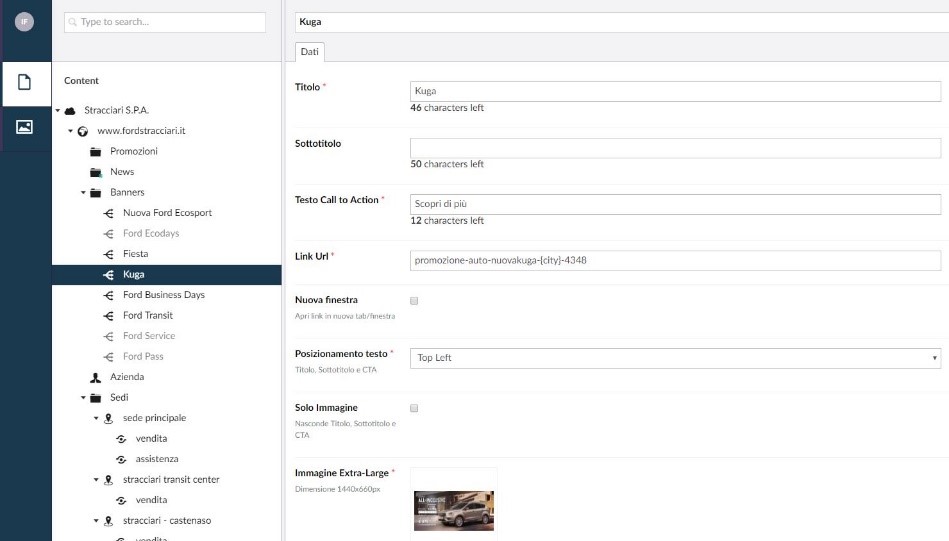Toggle the Solo Immagine checkbox
Viewport: 949px width, 541px height.
tap(414, 408)
